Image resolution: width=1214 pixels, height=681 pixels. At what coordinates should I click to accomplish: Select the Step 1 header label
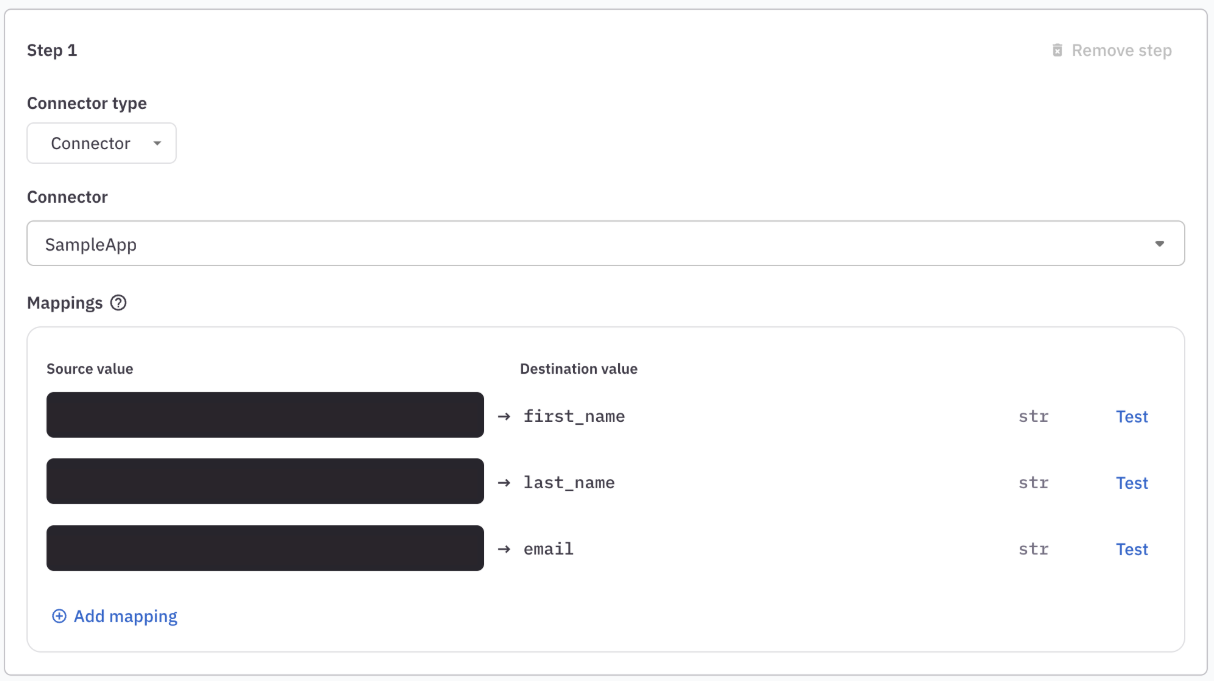click(x=52, y=49)
